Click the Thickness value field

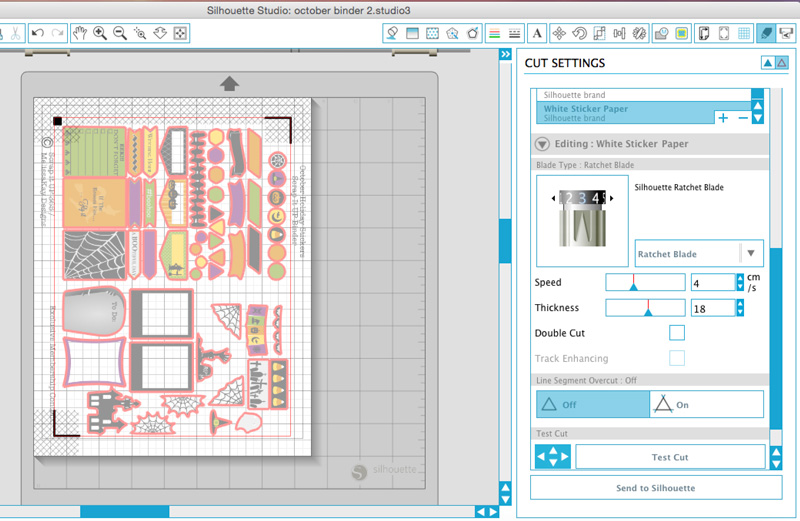(713, 308)
